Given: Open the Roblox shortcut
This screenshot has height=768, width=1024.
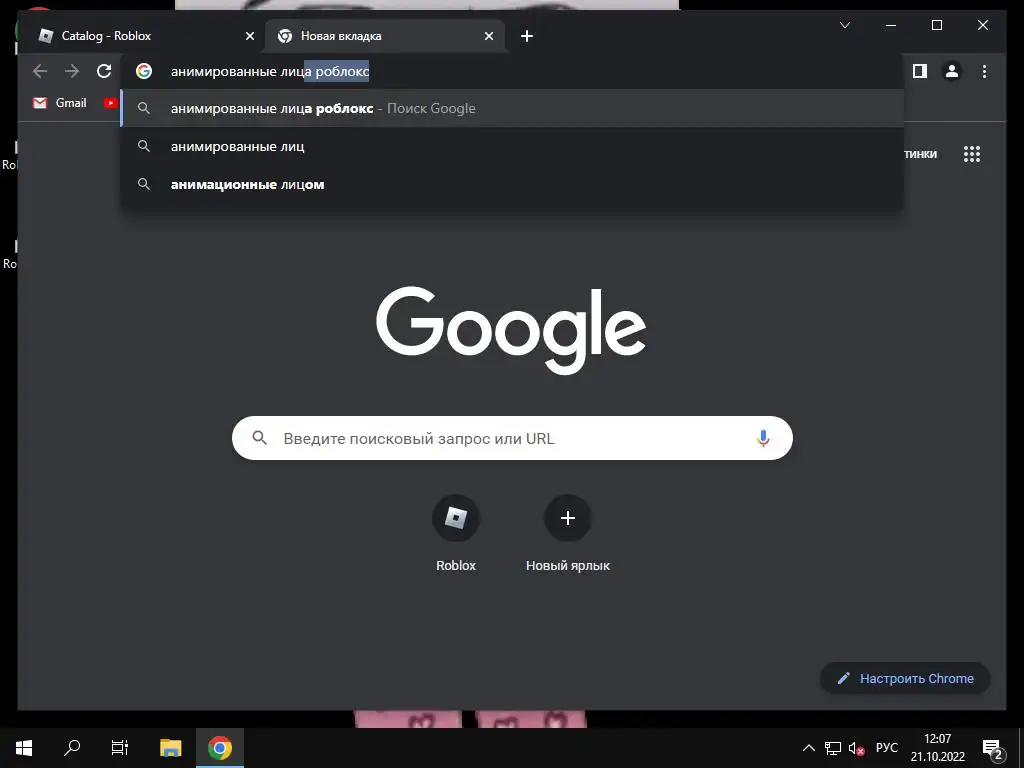Looking at the screenshot, I should pos(456,534).
